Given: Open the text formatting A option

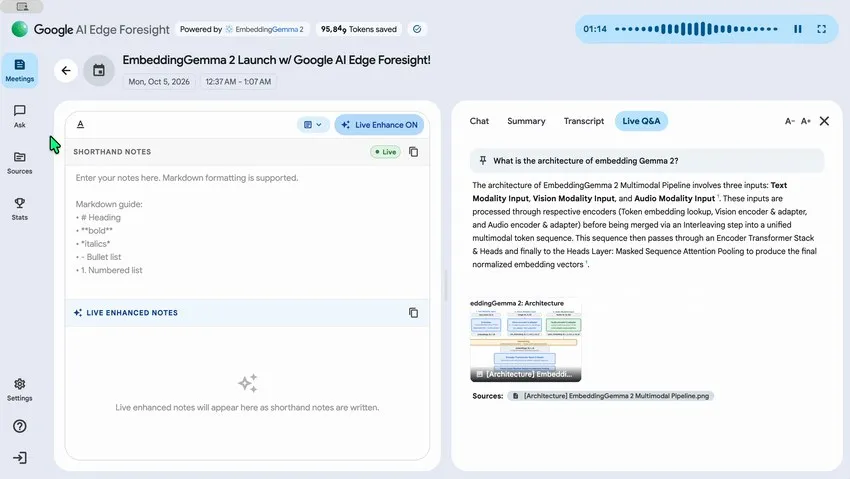Looking at the screenshot, I should 80,125.
